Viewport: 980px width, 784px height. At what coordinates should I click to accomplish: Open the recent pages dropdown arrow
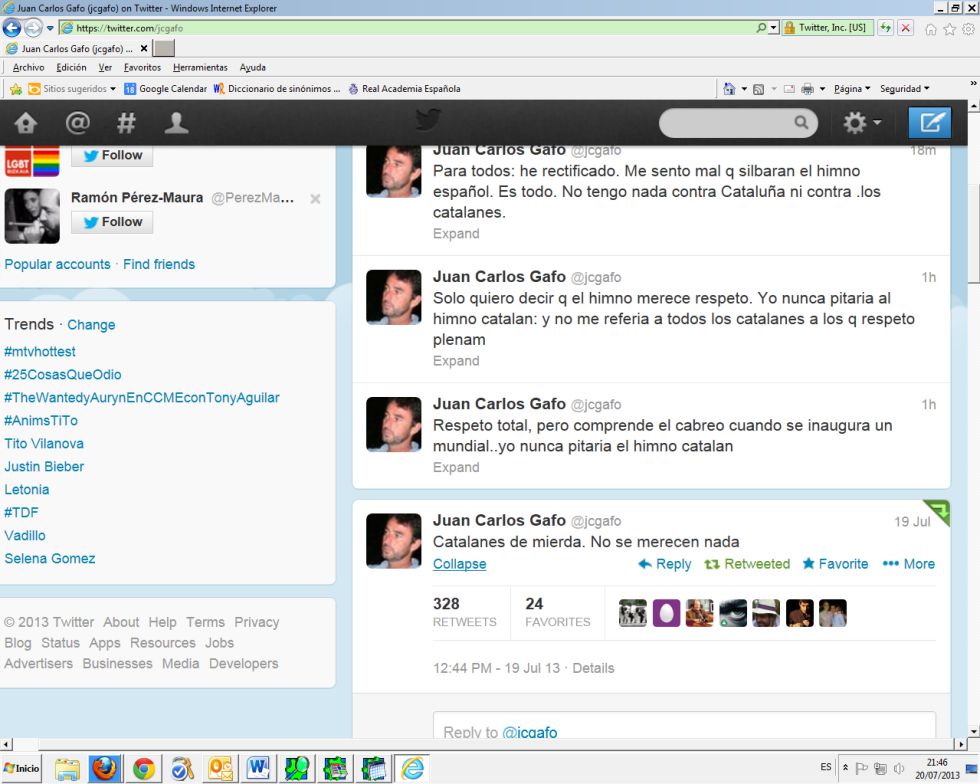click(x=50, y=28)
